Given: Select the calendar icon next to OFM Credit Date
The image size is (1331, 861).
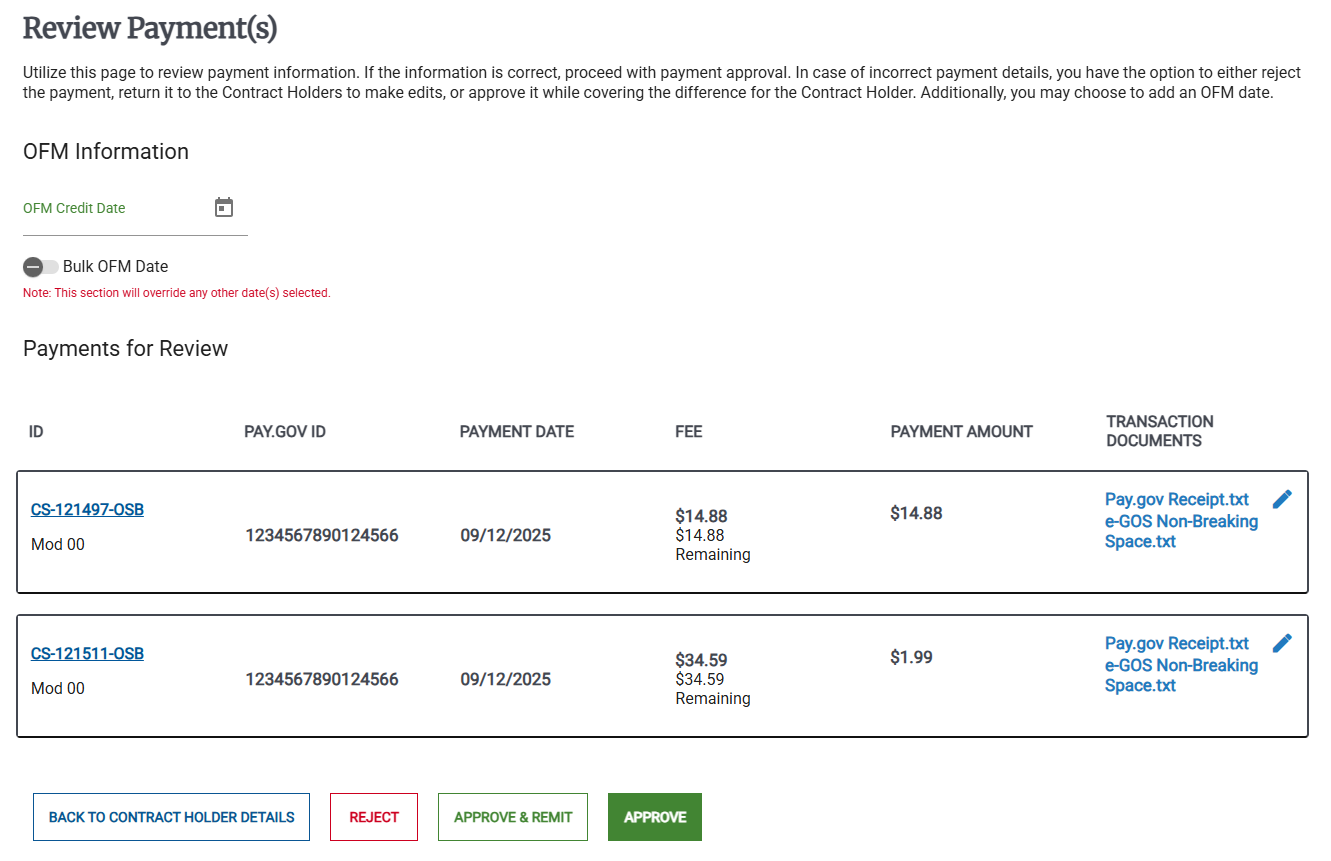Looking at the screenshot, I should tap(223, 206).
